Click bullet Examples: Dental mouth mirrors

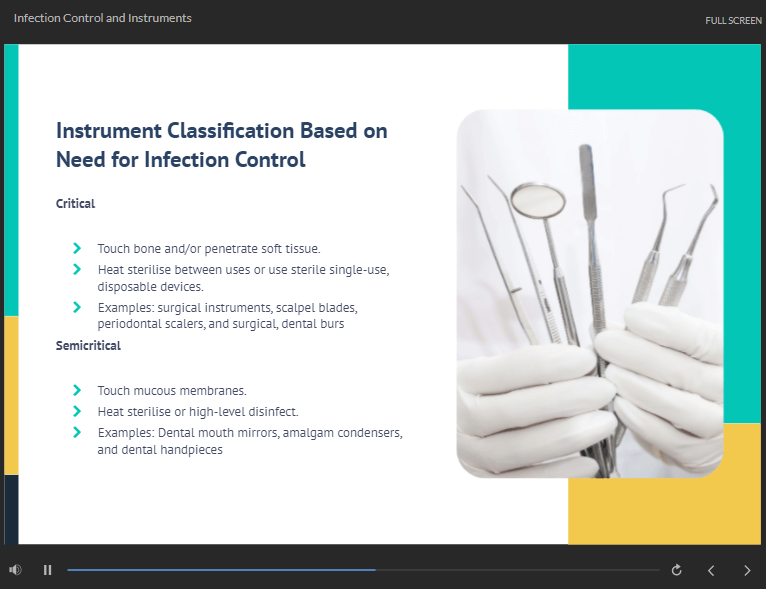[250, 441]
